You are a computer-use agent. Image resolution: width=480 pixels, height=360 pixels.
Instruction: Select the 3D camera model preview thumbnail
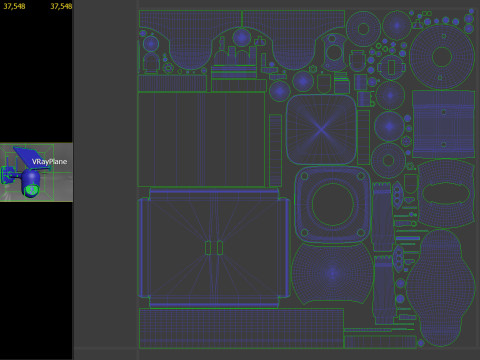tap(36, 172)
